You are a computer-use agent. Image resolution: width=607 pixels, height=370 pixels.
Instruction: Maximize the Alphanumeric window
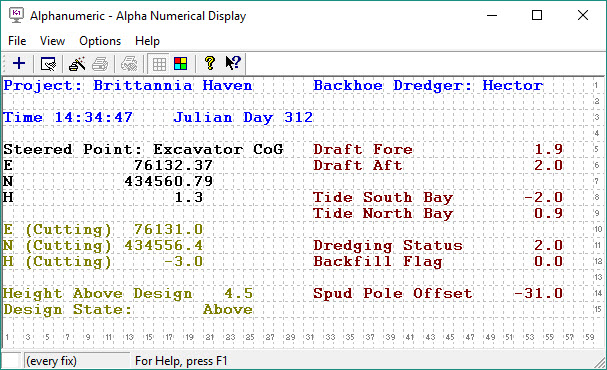(537, 15)
